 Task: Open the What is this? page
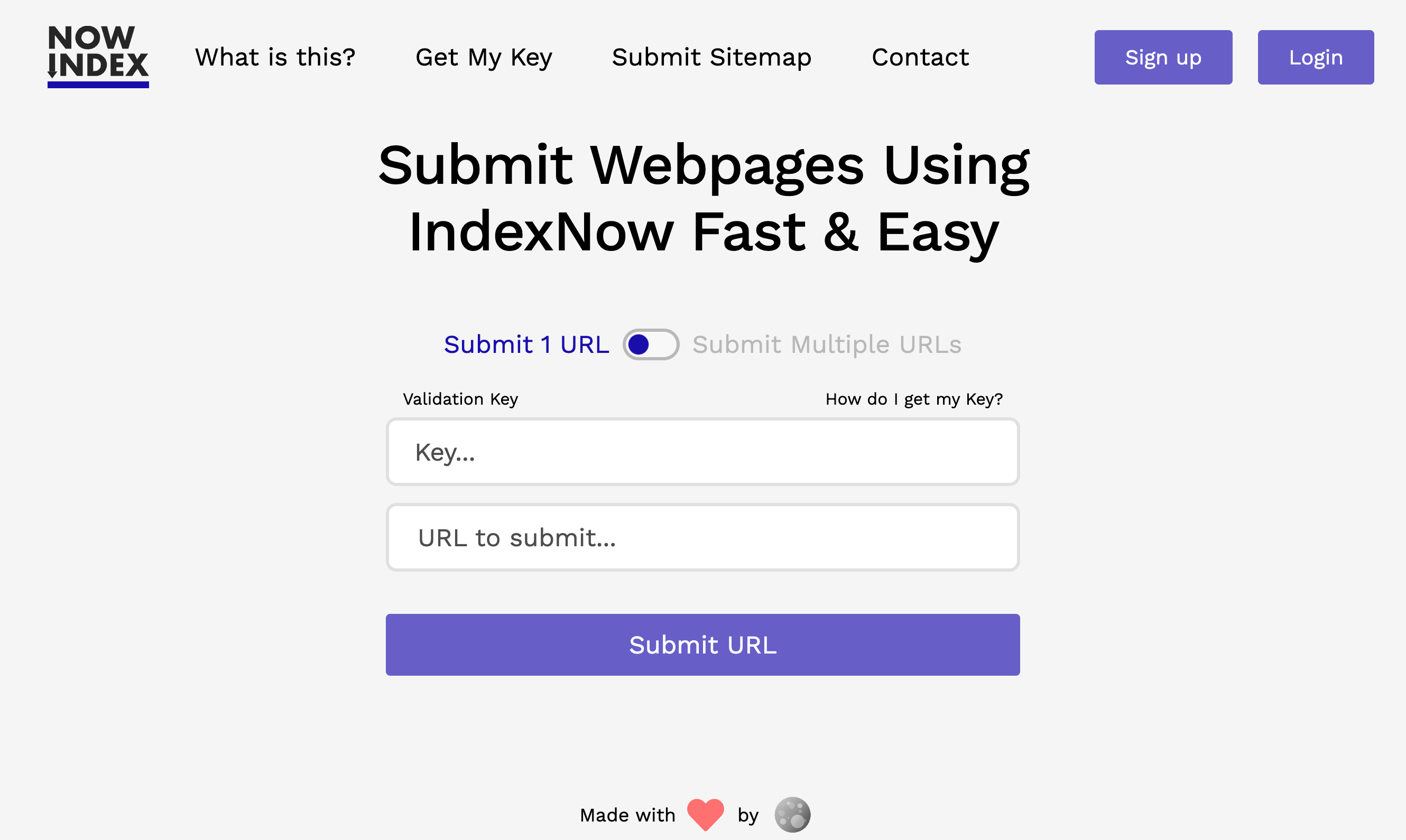275,57
